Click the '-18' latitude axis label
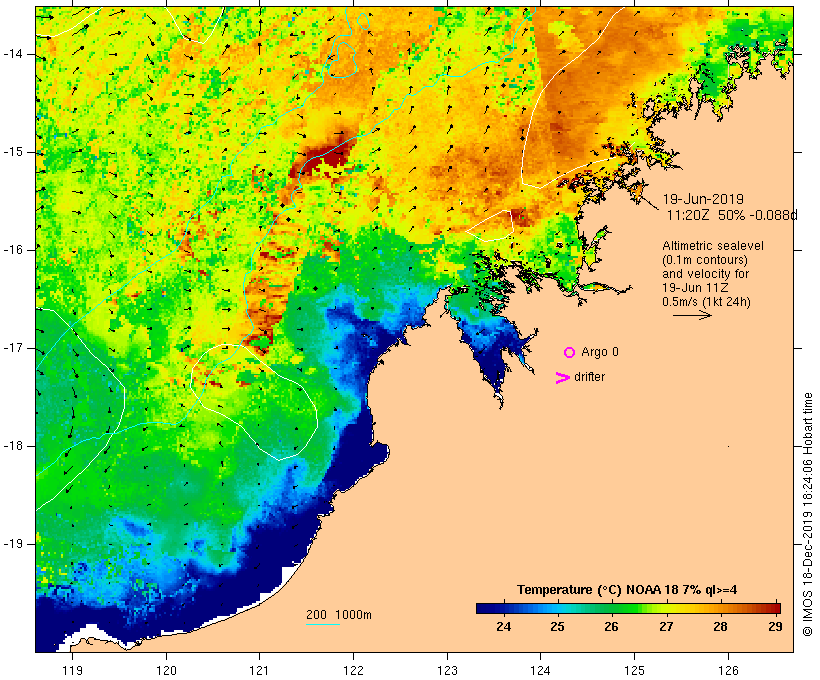This screenshot has width=820, height=680. click(13, 446)
